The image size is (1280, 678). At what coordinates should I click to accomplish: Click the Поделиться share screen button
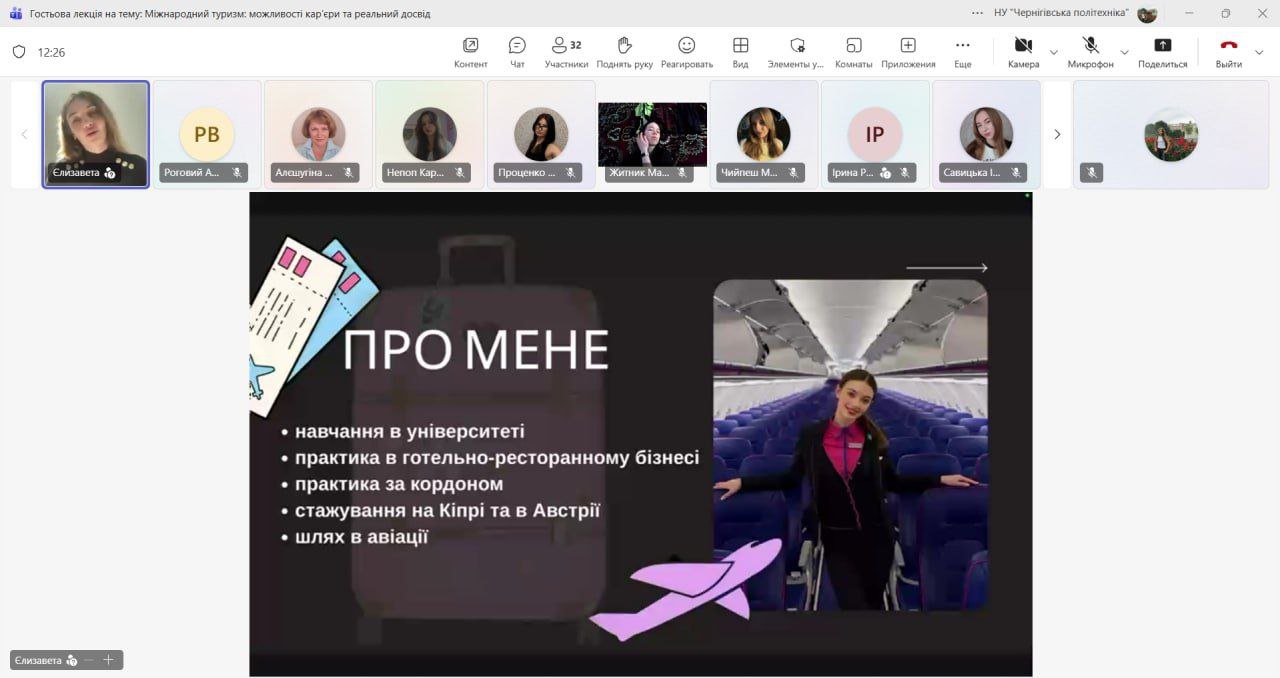point(1162,51)
